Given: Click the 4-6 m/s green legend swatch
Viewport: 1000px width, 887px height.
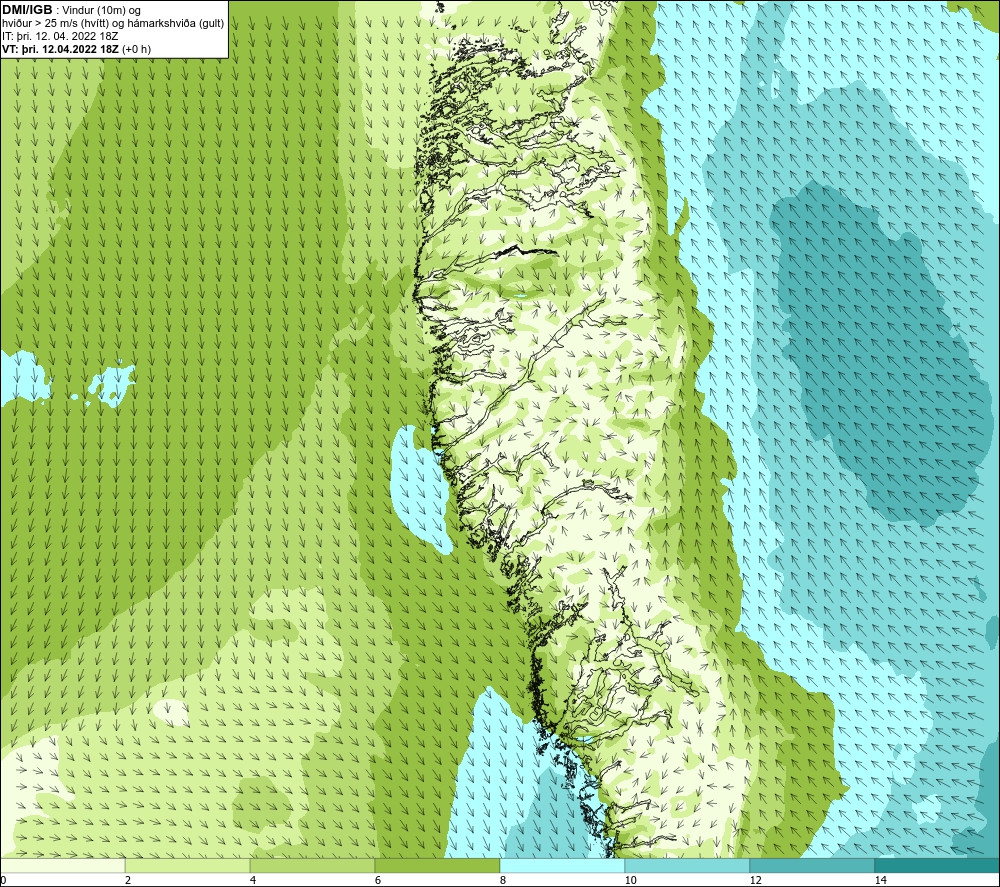Looking at the screenshot, I should coord(312,865).
